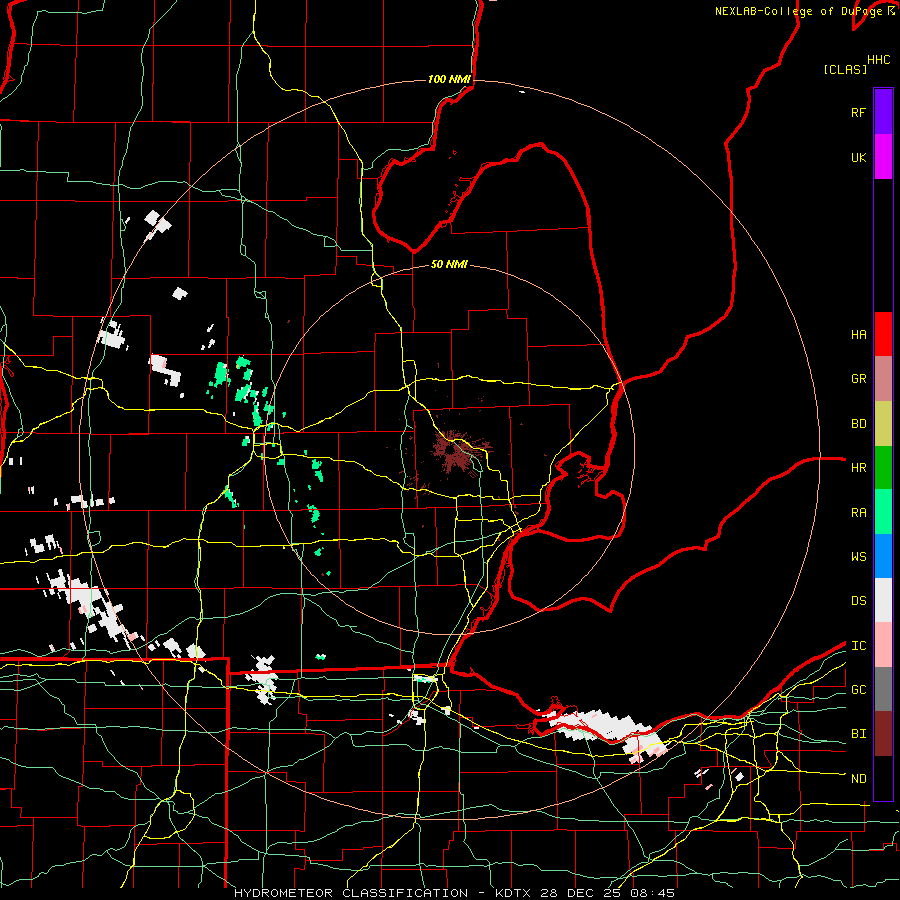Click the white DS legend swatch

(x=883, y=600)
